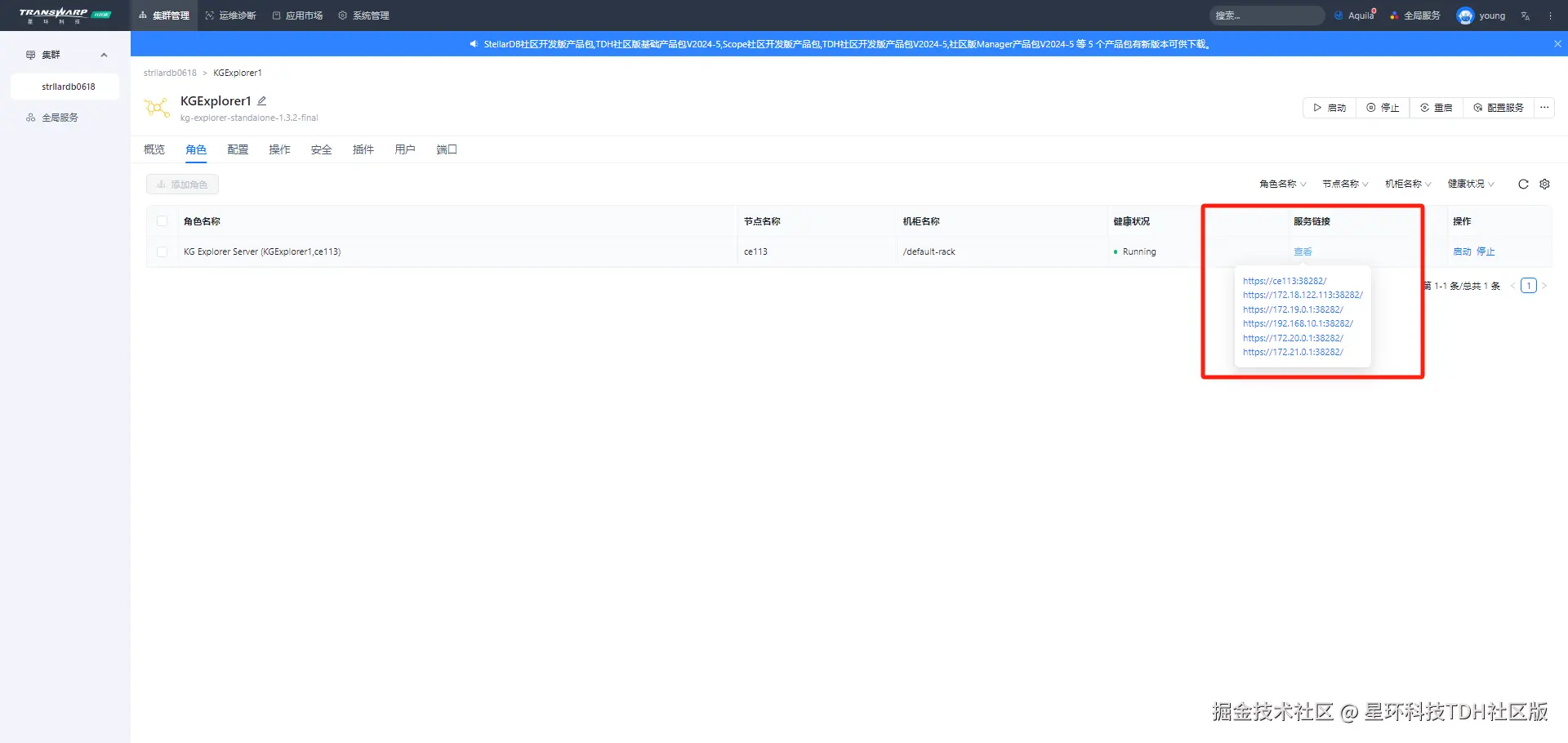The height and width of the screenshot is (743, 1568).
Task: Click the ce113 node name cell
Action: tap(755, 251)
